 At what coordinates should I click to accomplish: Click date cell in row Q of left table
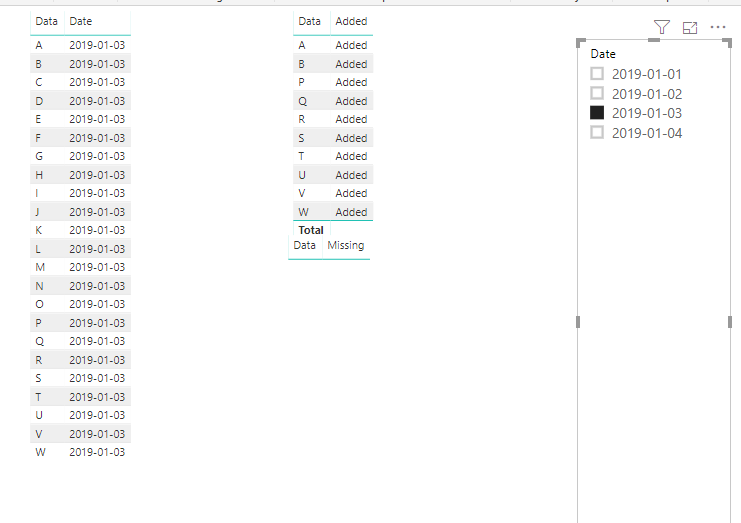(97, 341)
